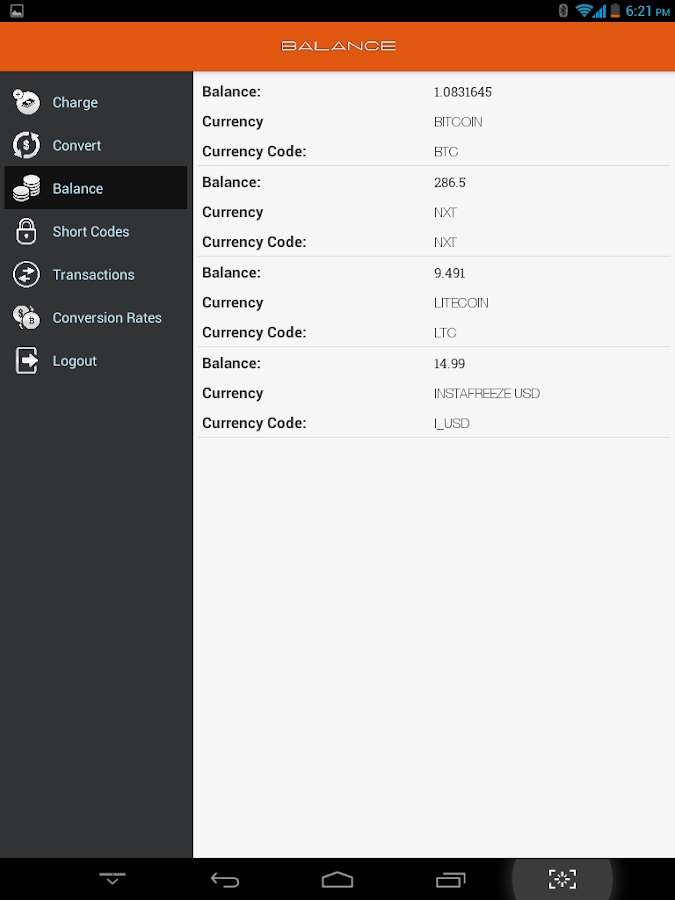Tap Logout text in sidebar
Image resolution: width=675 pixels, height=900 pixels.
[x=75, y=361]
